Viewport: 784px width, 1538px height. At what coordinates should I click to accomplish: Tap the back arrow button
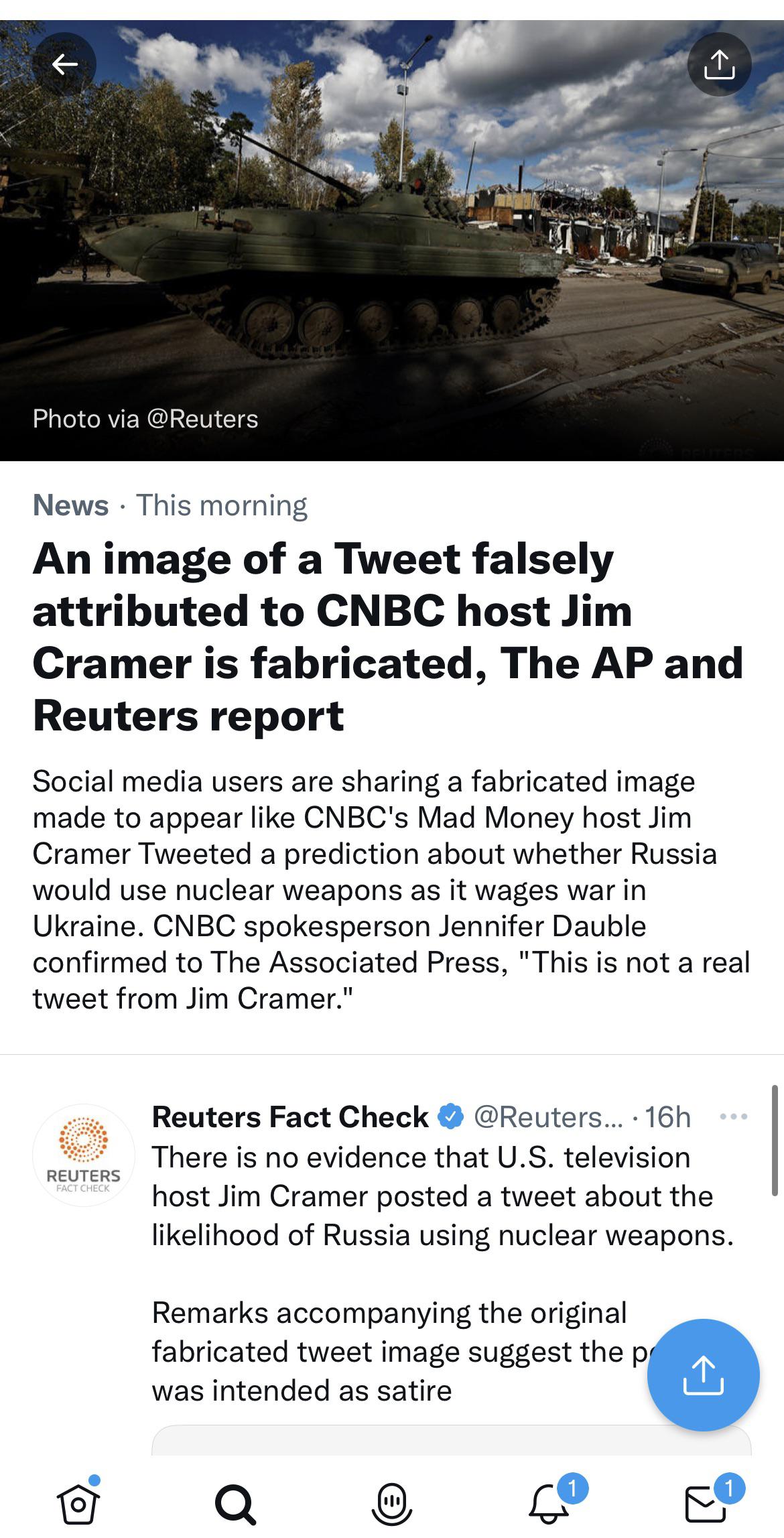click(x=64, y=64)
